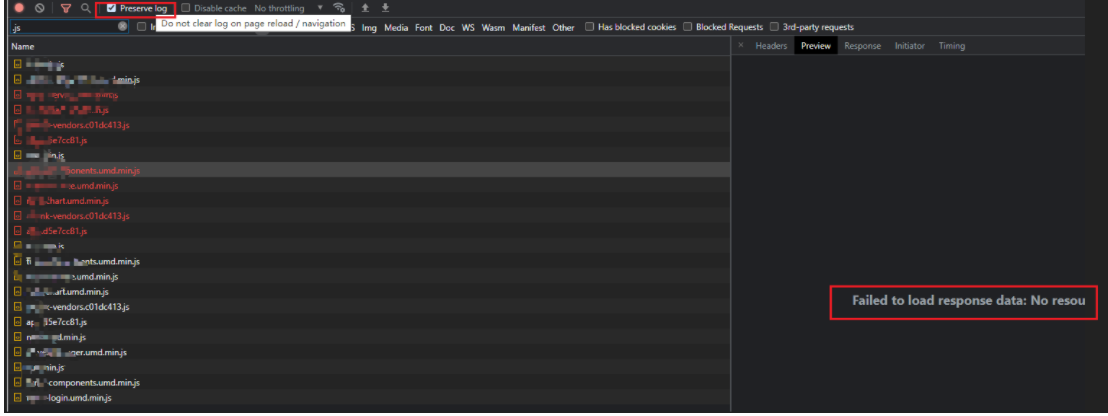Toggle the red filter funnel icon
The width and height of the screenshot is (1108, 416).
pos(66,8)
